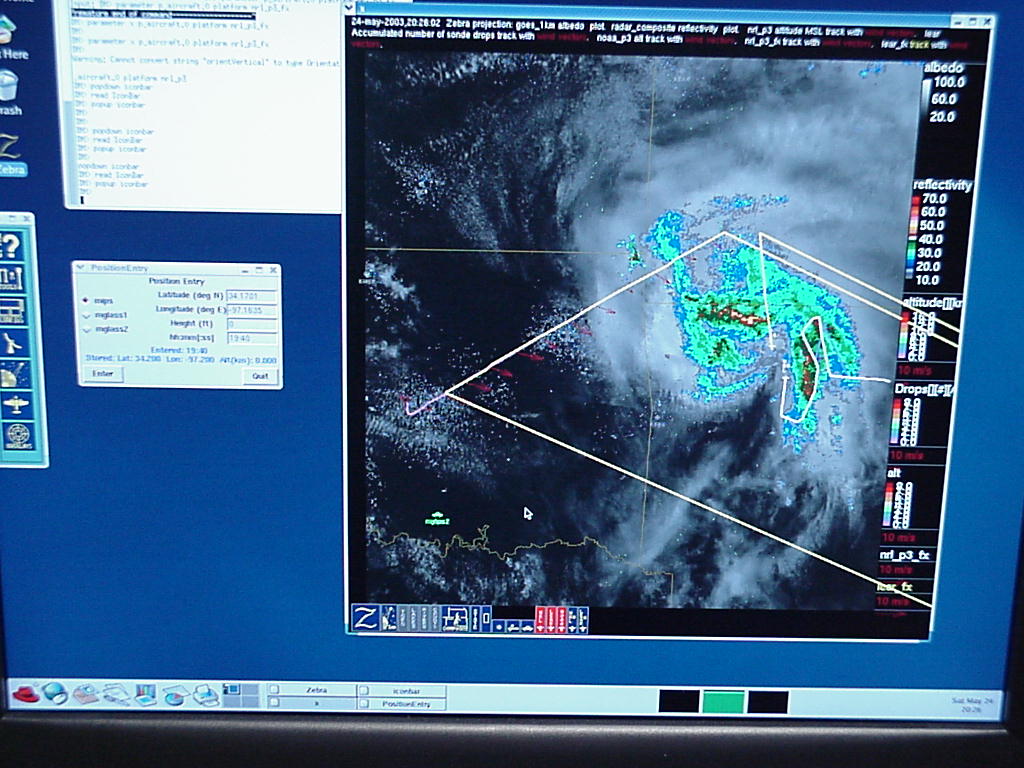Open PositionEntry window menu arrow in title bar
Viewport: 1024px width, 768px height.
point(81,268)
